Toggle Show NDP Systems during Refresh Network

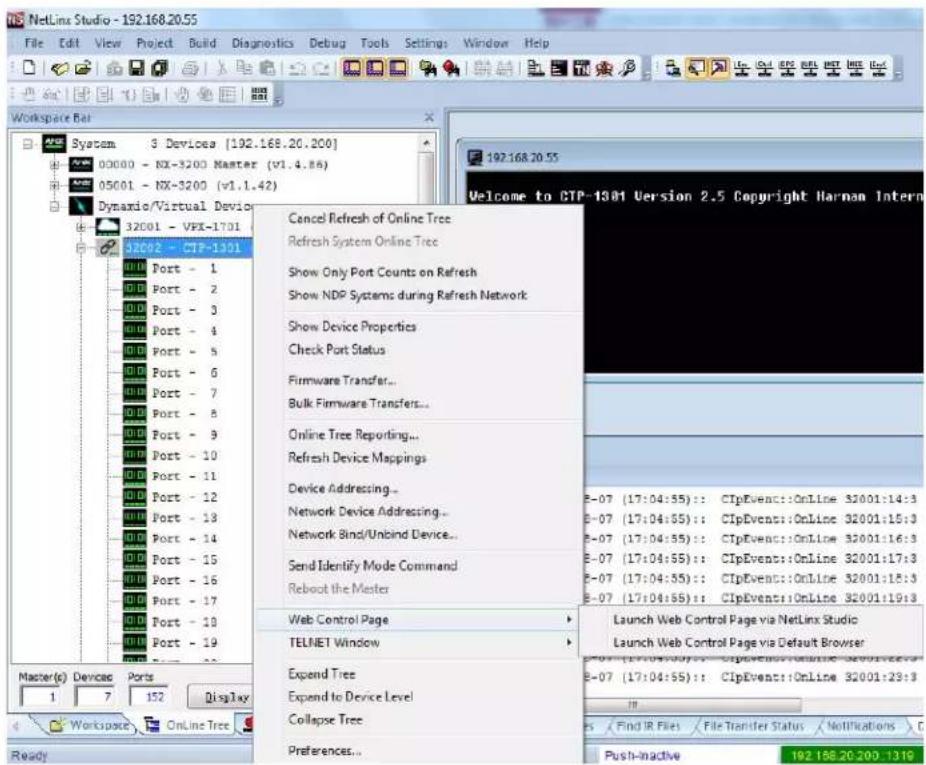(x=407, y=295)
